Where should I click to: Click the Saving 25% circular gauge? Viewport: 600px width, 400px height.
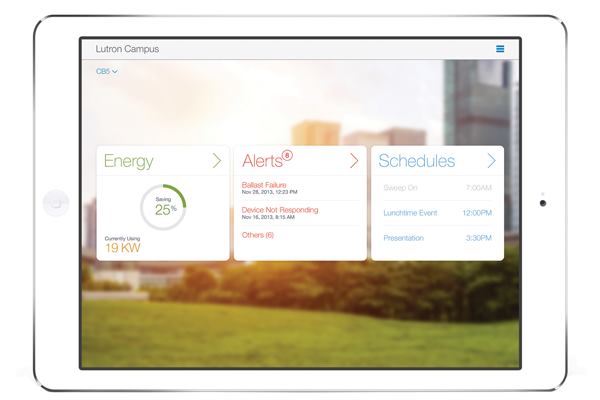pos(162,207)
